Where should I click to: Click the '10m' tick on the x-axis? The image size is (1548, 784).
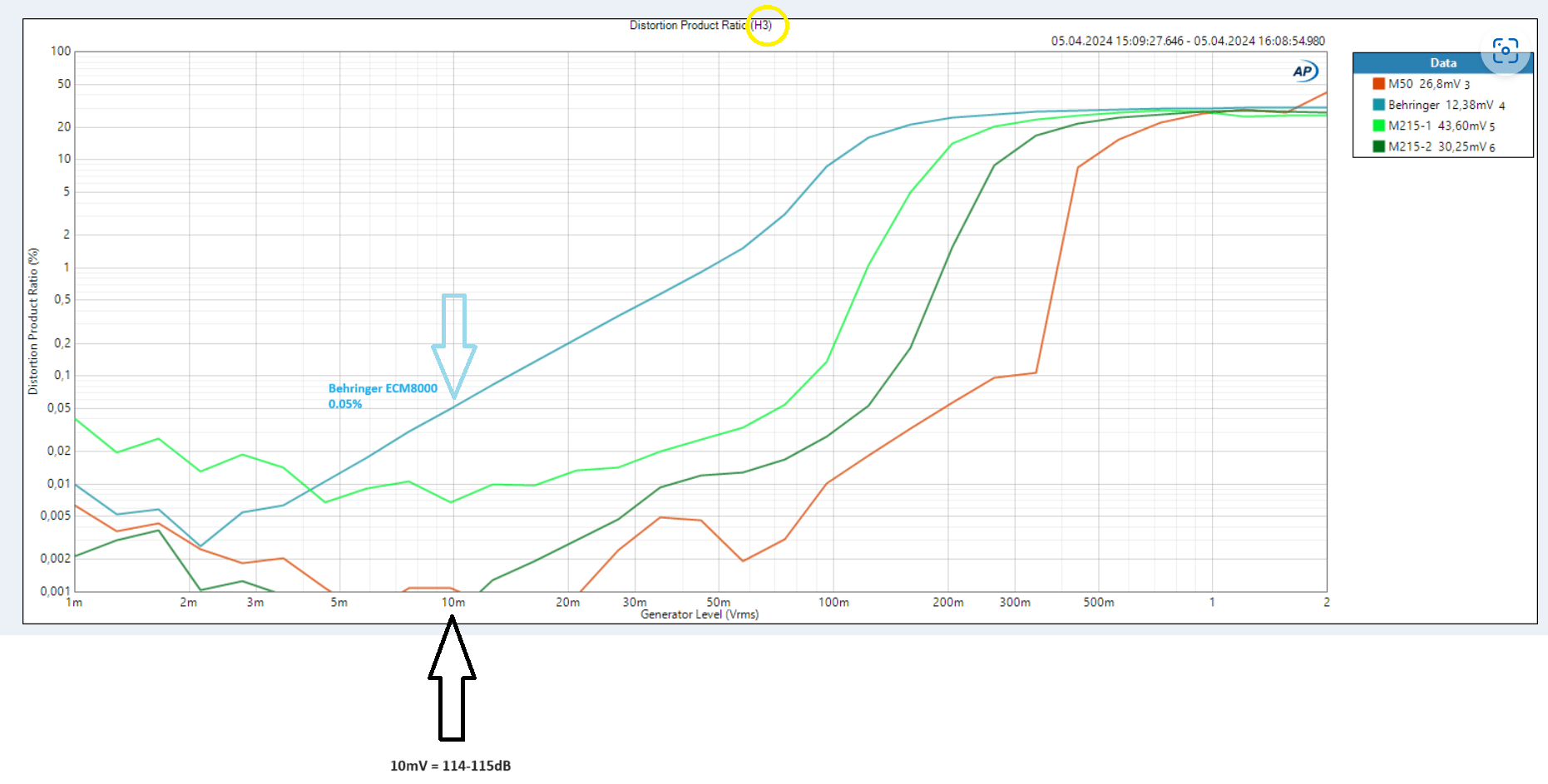453,602
